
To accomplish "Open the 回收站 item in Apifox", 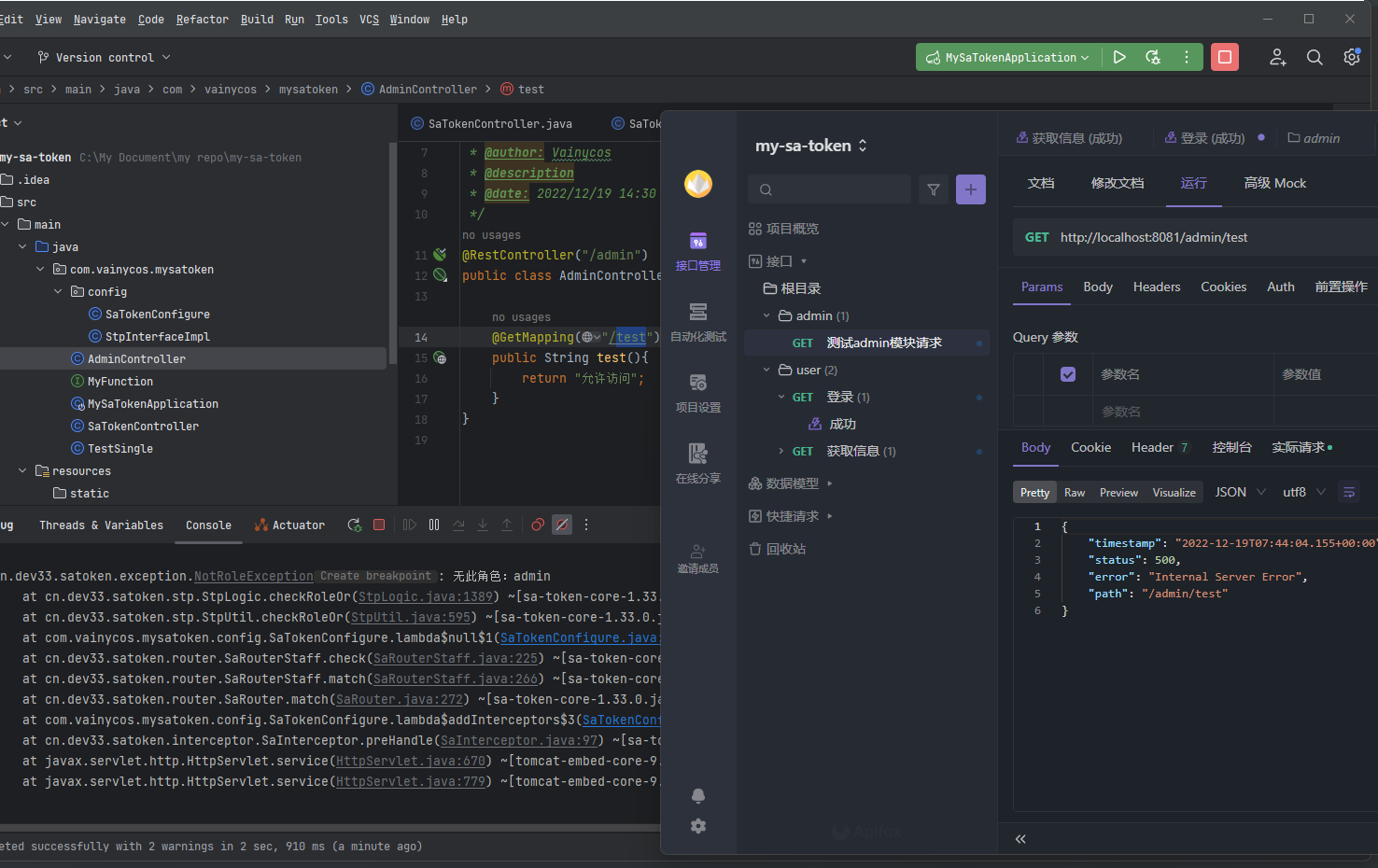I will click(x=778, y=549).
